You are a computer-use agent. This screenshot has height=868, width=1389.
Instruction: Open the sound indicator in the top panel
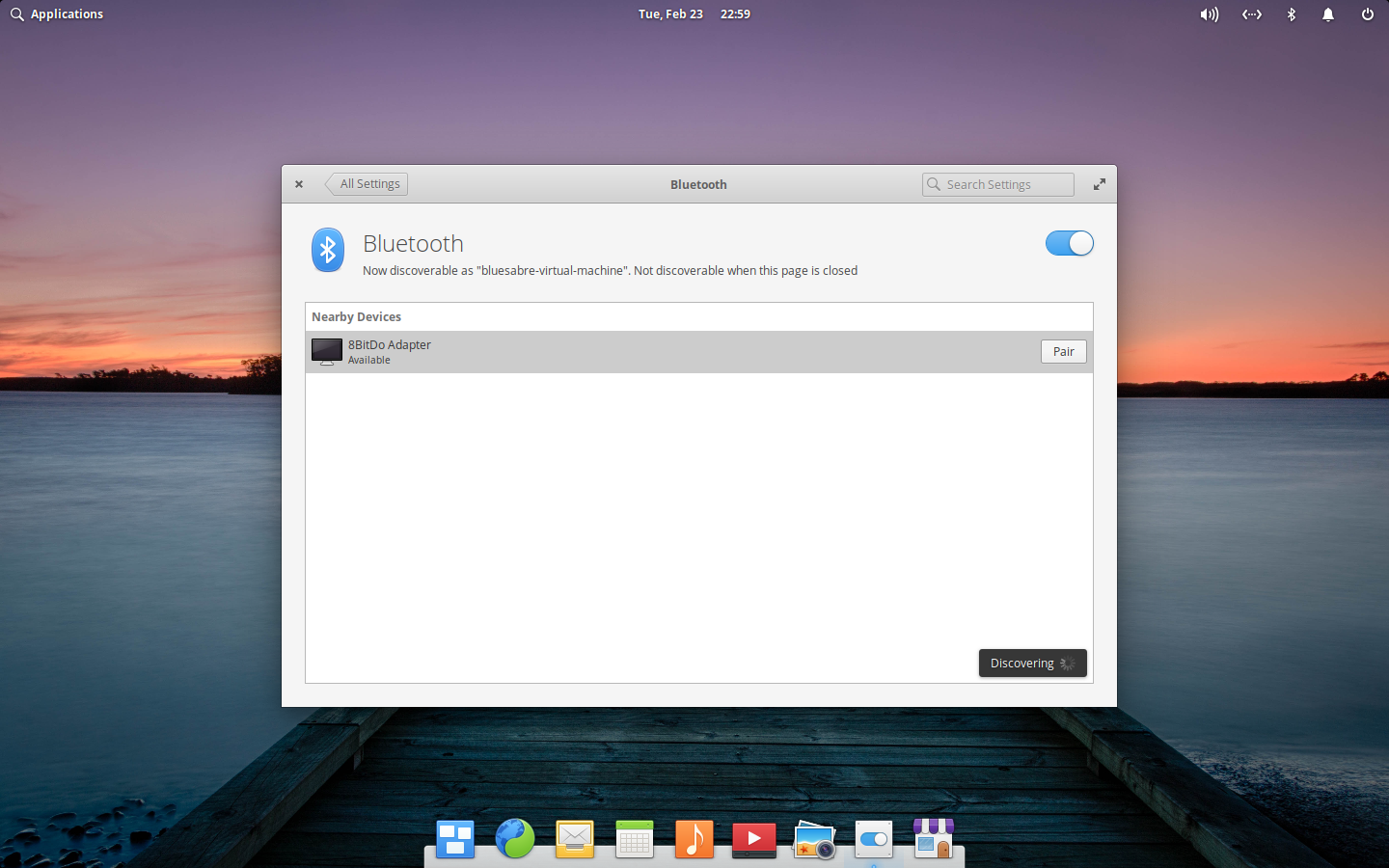pos(1209,14)
